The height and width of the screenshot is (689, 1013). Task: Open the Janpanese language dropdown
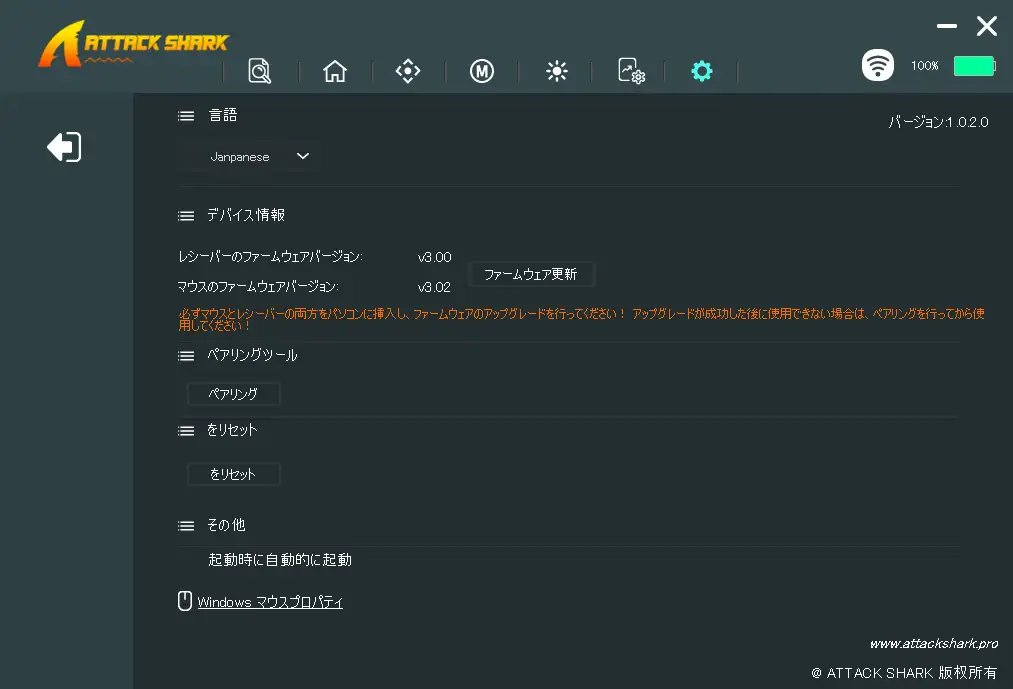pos(259,157)
